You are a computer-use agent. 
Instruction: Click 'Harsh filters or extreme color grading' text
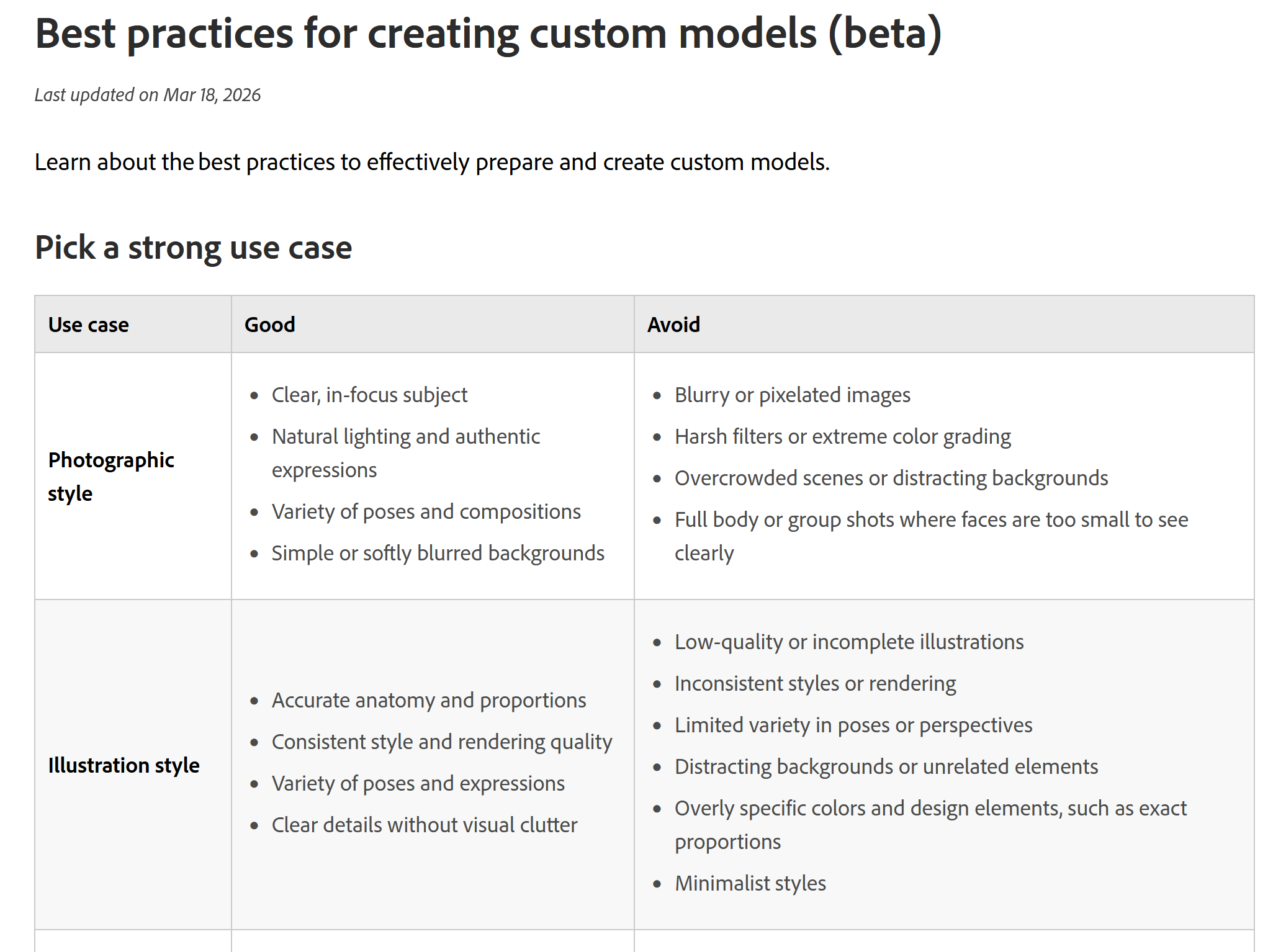pyautogui.click(x=842, y=436)
